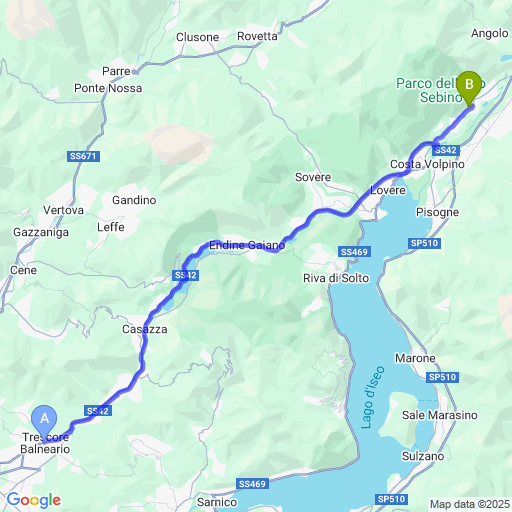Select the Clusone town label
Screen dimensions: 512x512
tap(197, 37)
